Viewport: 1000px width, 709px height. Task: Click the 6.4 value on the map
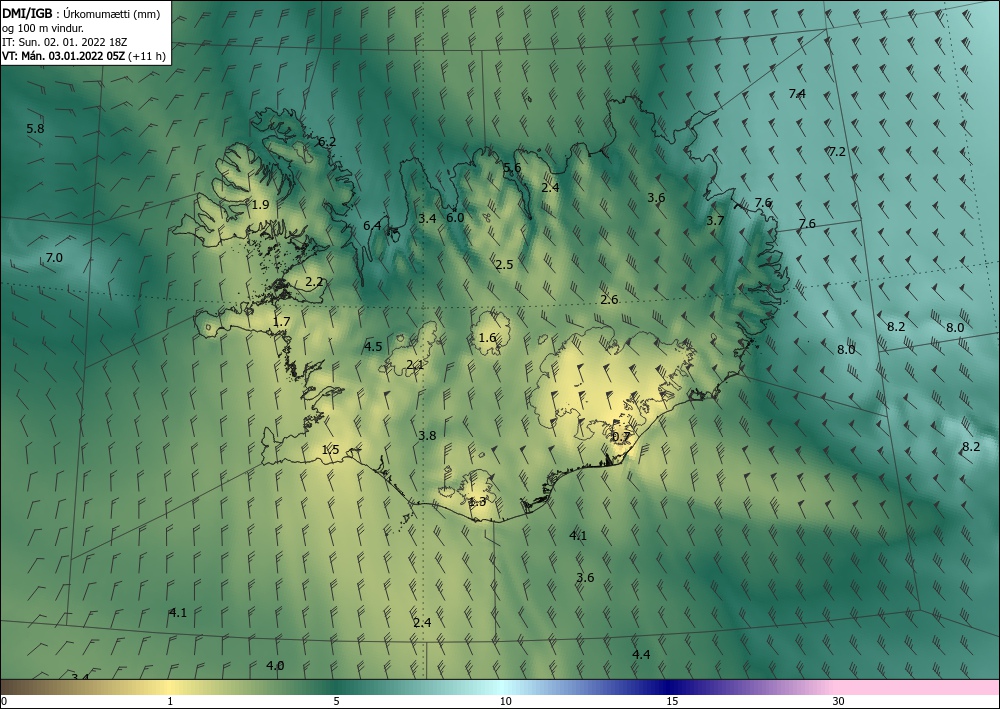(x=372, y=226)
